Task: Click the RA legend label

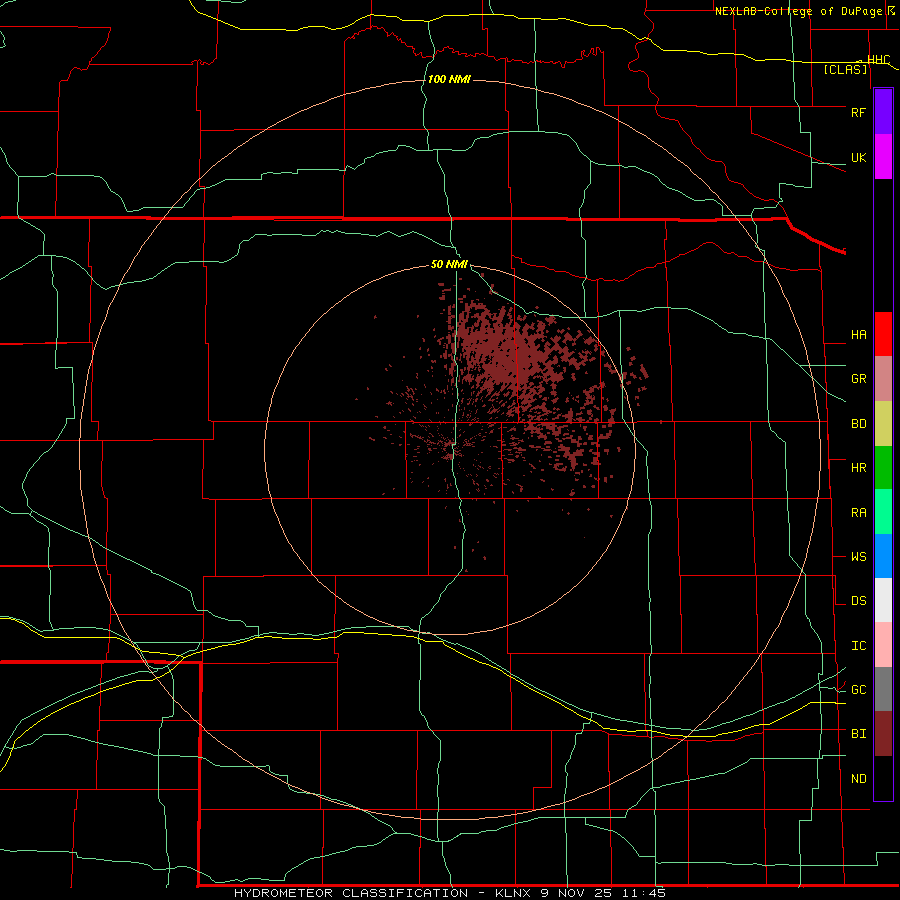Action: click(858, 513)
